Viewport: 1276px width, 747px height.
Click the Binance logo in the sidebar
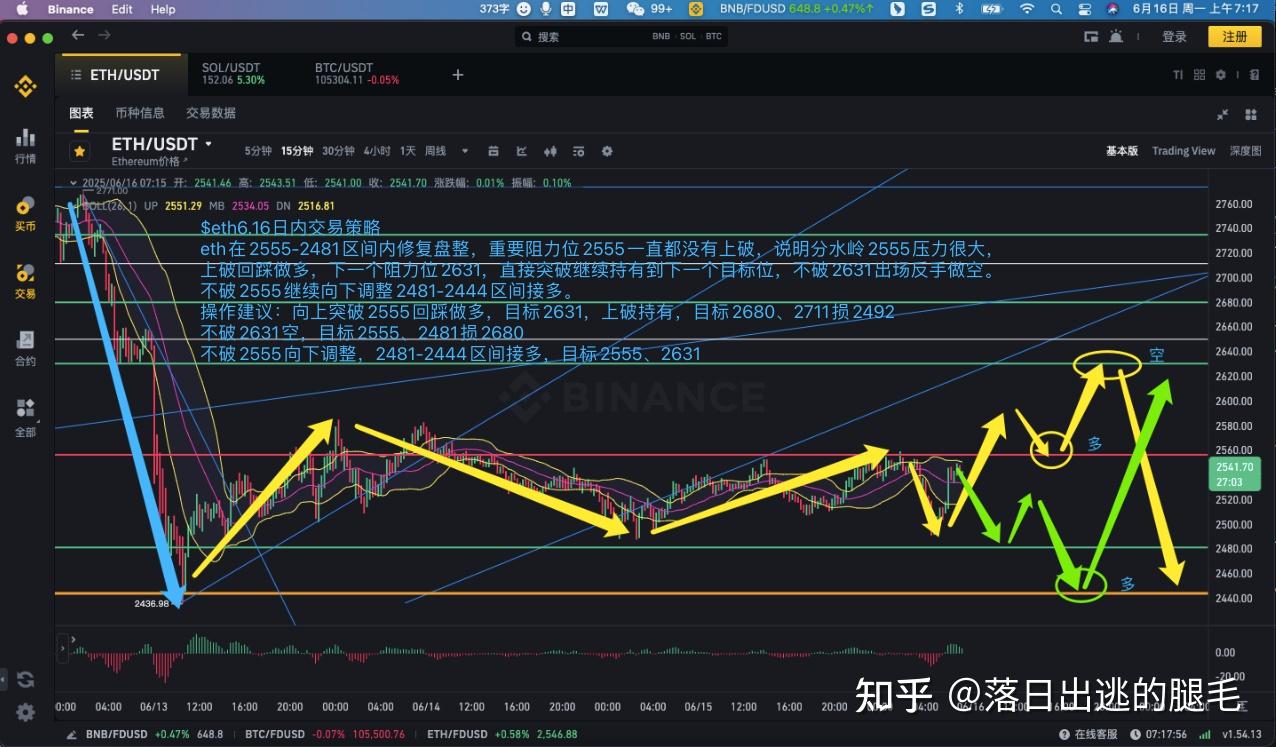tap(25, 87)
